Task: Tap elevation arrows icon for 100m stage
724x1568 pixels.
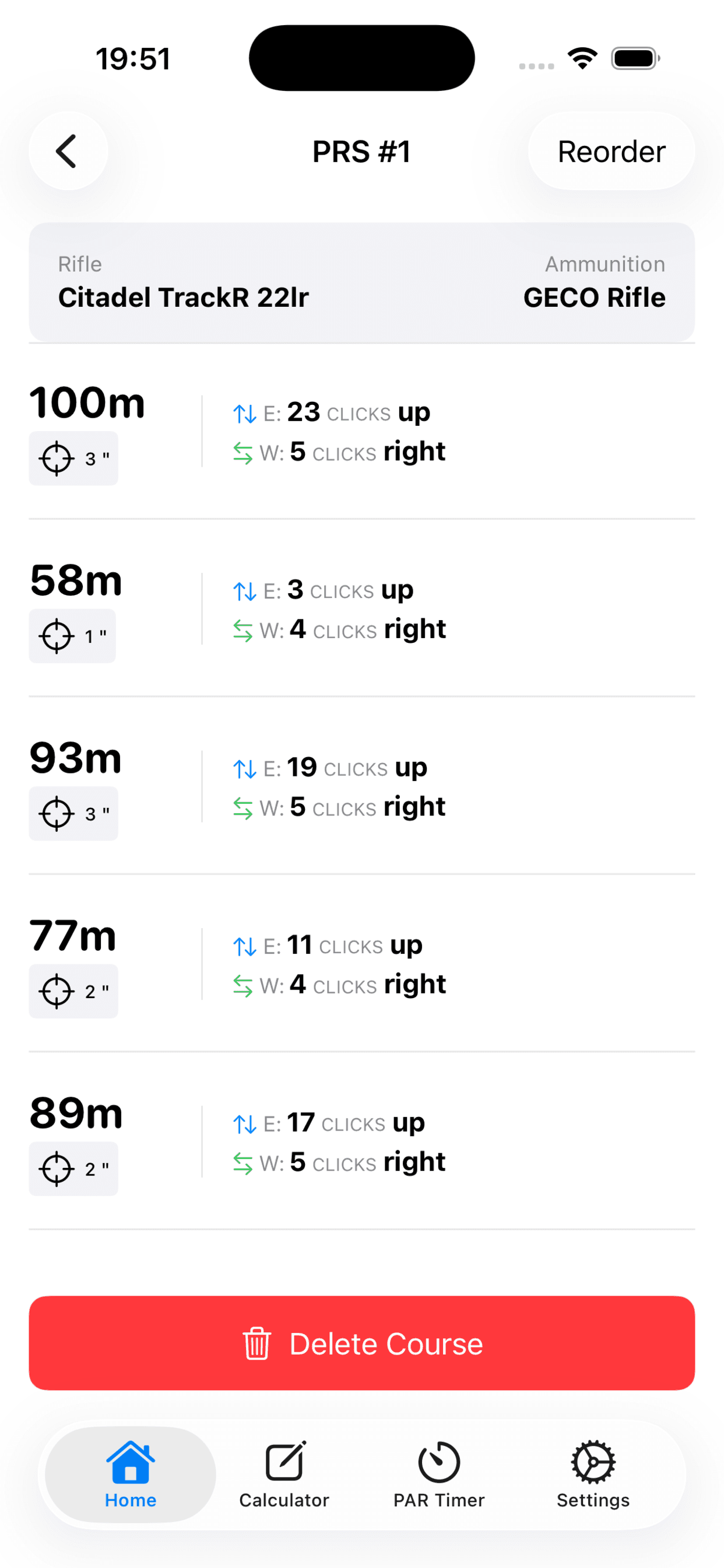Action: [x=245, y=414]
